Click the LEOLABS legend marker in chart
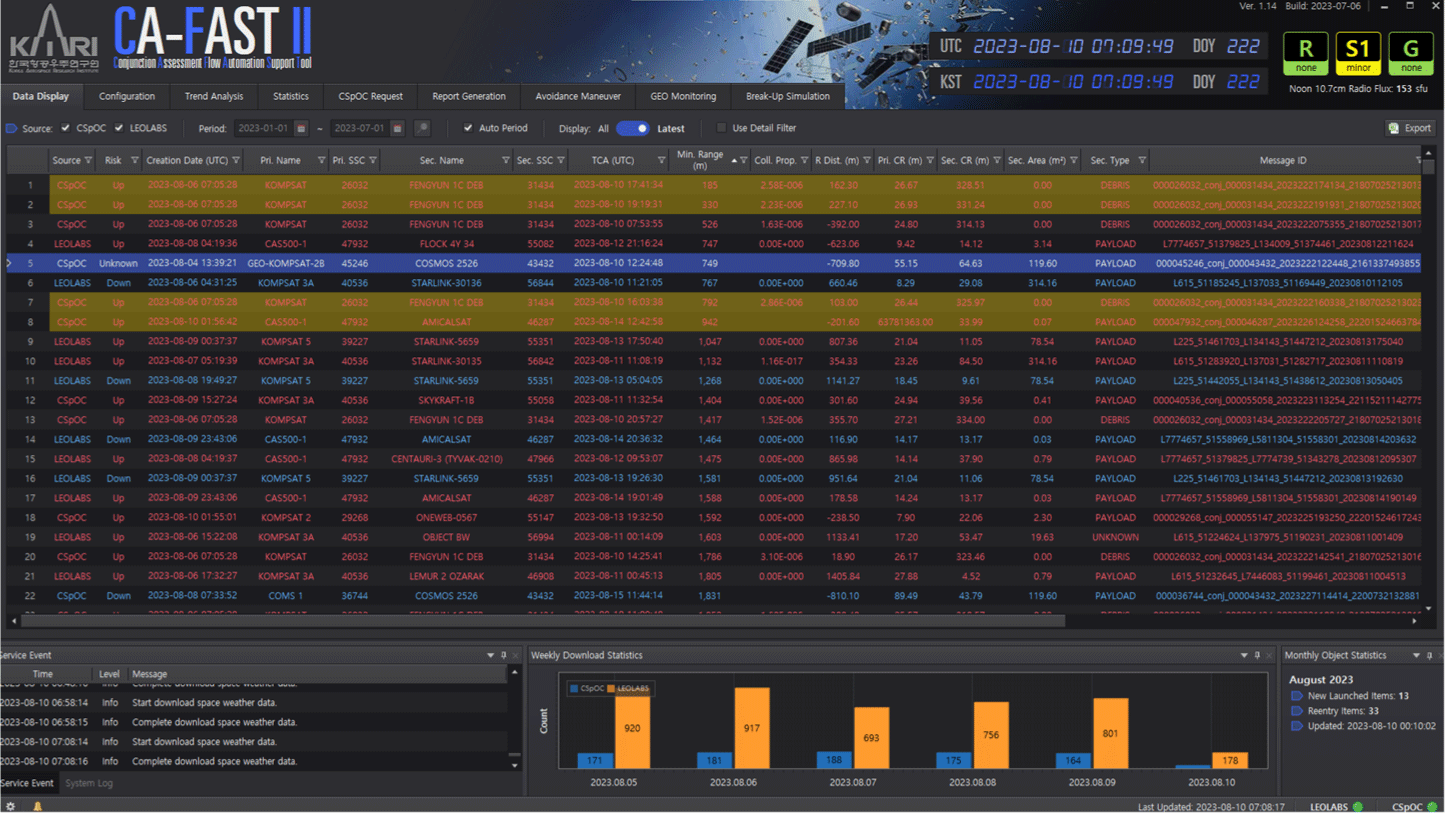The image size is (1445, 813). 612,688
